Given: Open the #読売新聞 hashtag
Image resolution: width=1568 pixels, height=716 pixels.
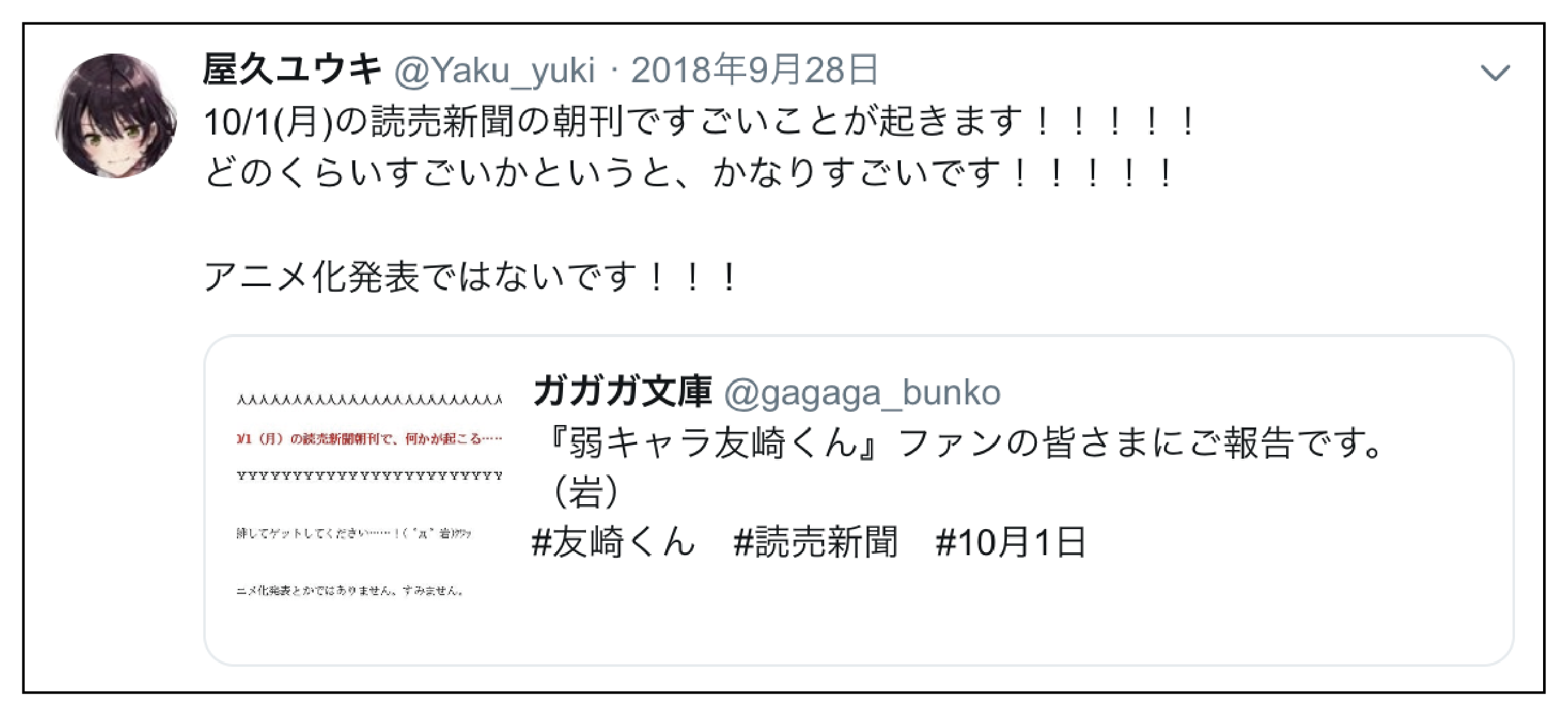Looking at the screenshot, I should [x=815, y=542].
